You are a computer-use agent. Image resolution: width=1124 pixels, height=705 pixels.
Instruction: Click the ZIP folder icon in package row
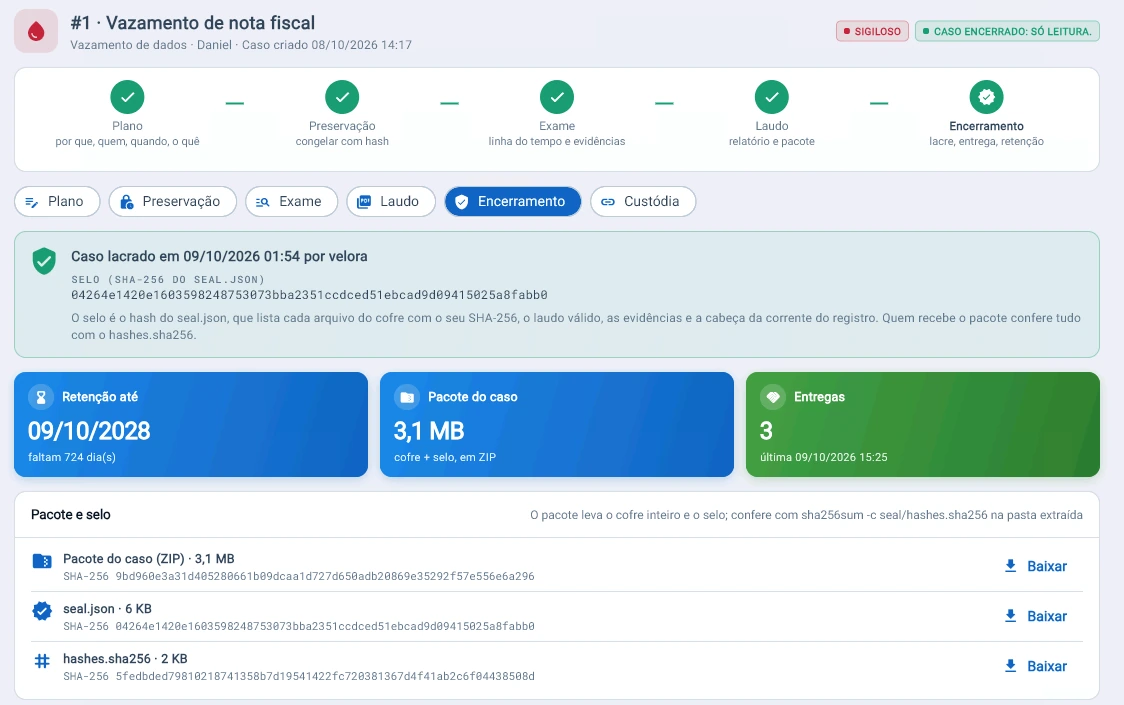[42, 561]
